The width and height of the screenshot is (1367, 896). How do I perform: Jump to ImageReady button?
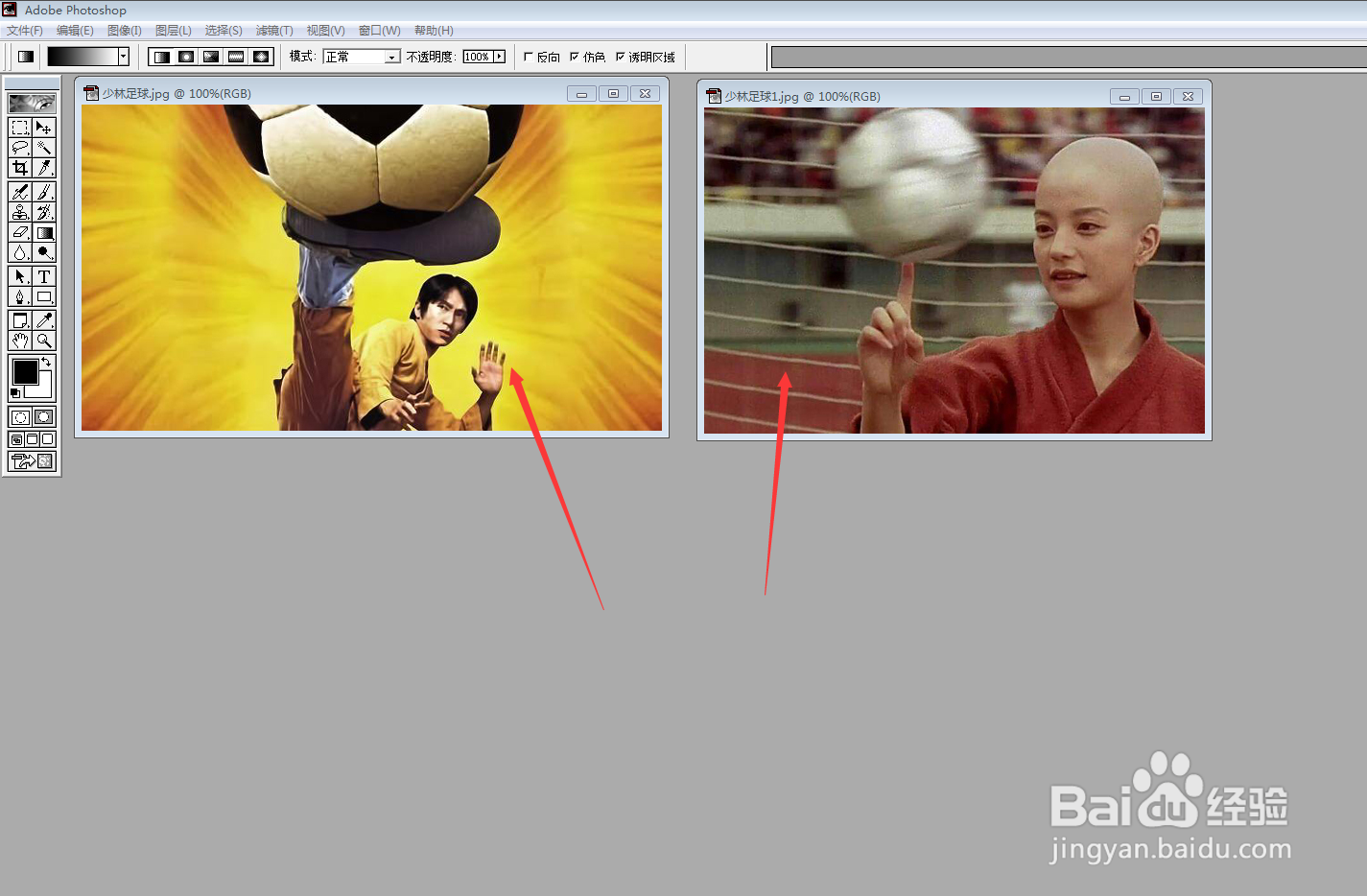coord(32,461)
